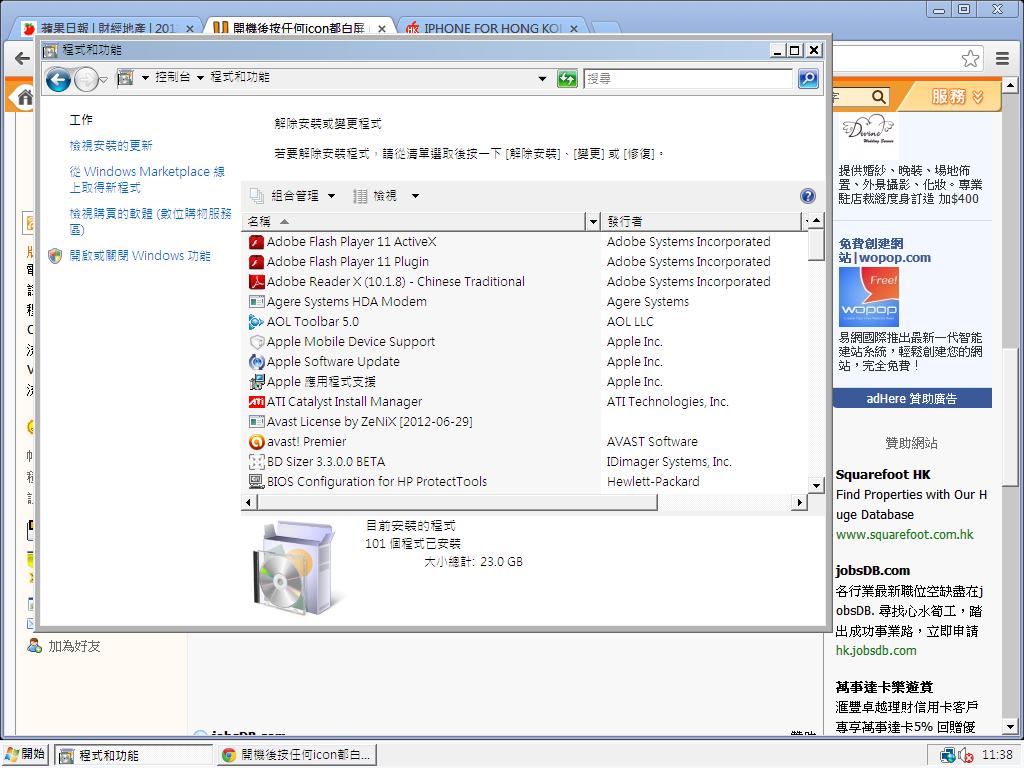Click the Chrome bookmark star icon
This screenshot has height=768, width=1024.
(970, 59)
